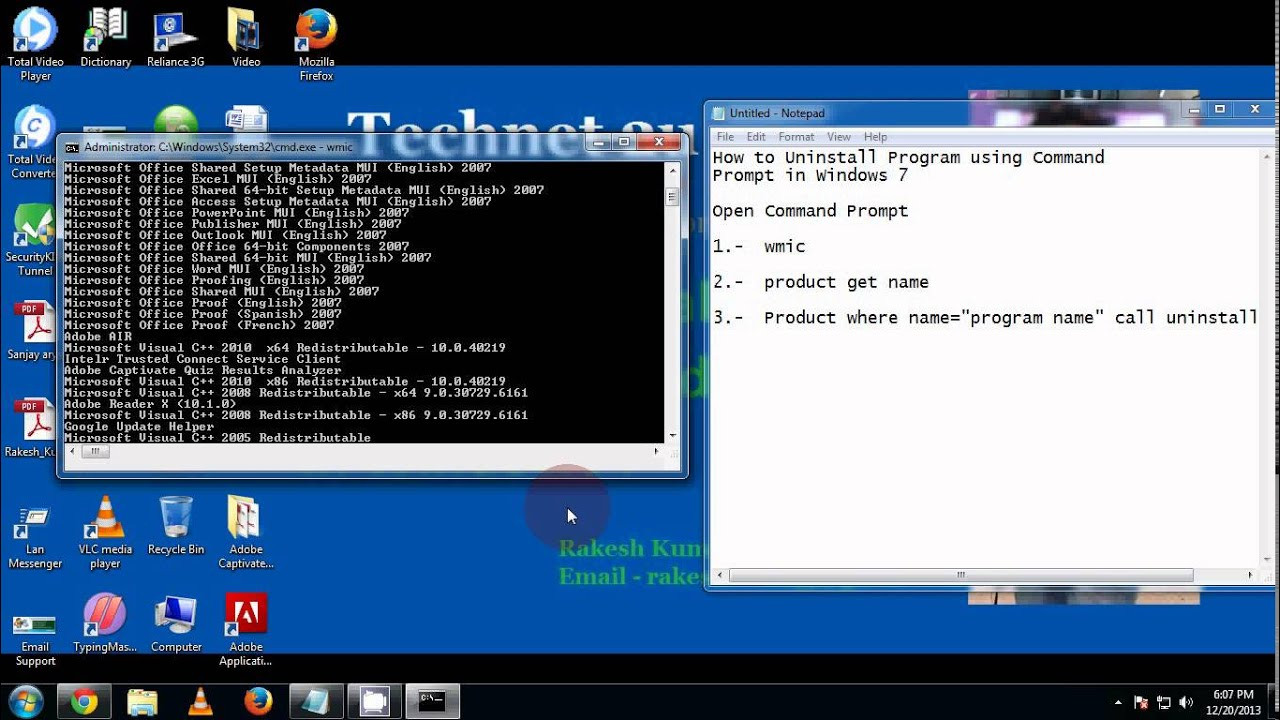
Task: Select the Rakesh_Ku PDF file on desktop
Action: (x=32, y=429)
